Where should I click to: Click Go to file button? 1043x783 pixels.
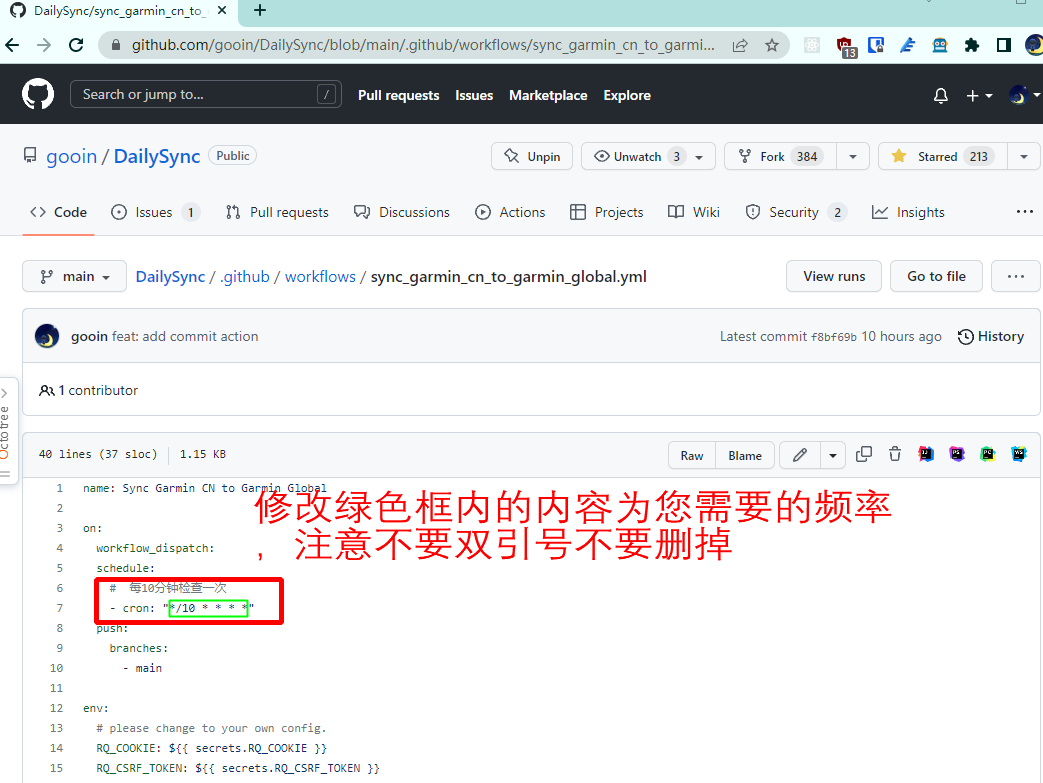click(937, 276)
